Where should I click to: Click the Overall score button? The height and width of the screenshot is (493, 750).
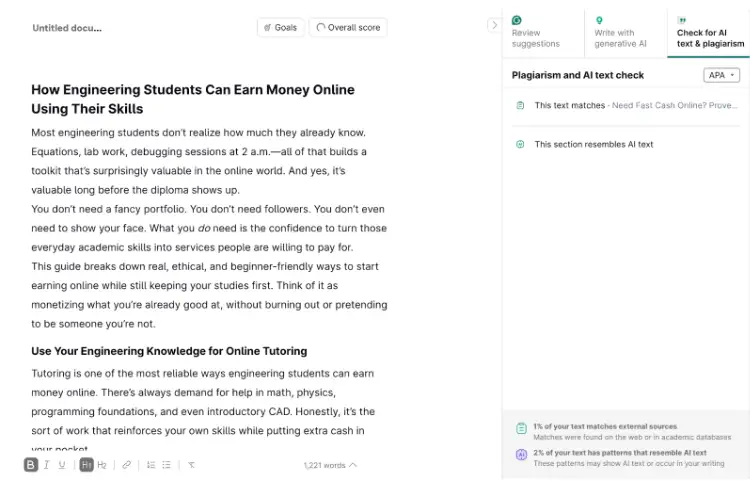tap(348, 28)
